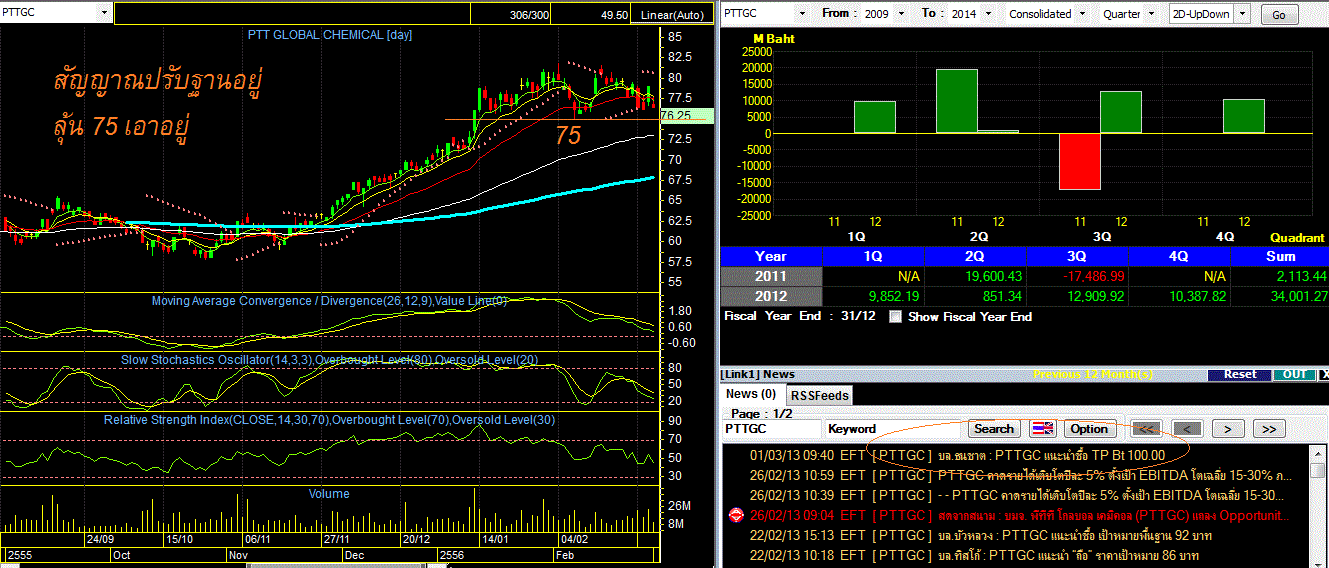Click the MACD indicator title label
The width and height of the screenshot is (1329, 568).
[330, 301]
